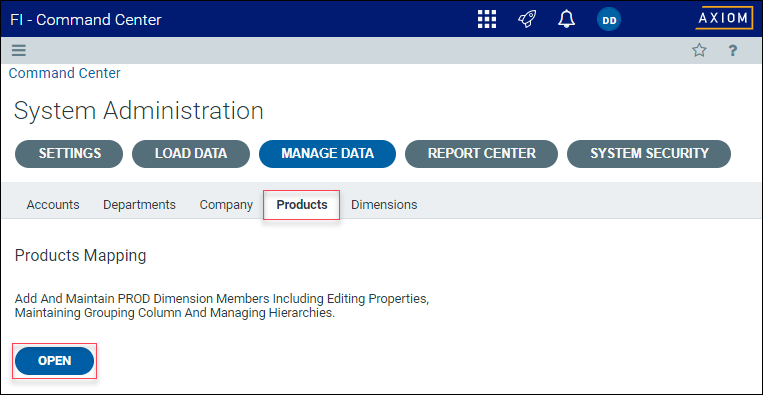763x395 pixels.
Task: Select the Products tab
Action: (302, 205)
